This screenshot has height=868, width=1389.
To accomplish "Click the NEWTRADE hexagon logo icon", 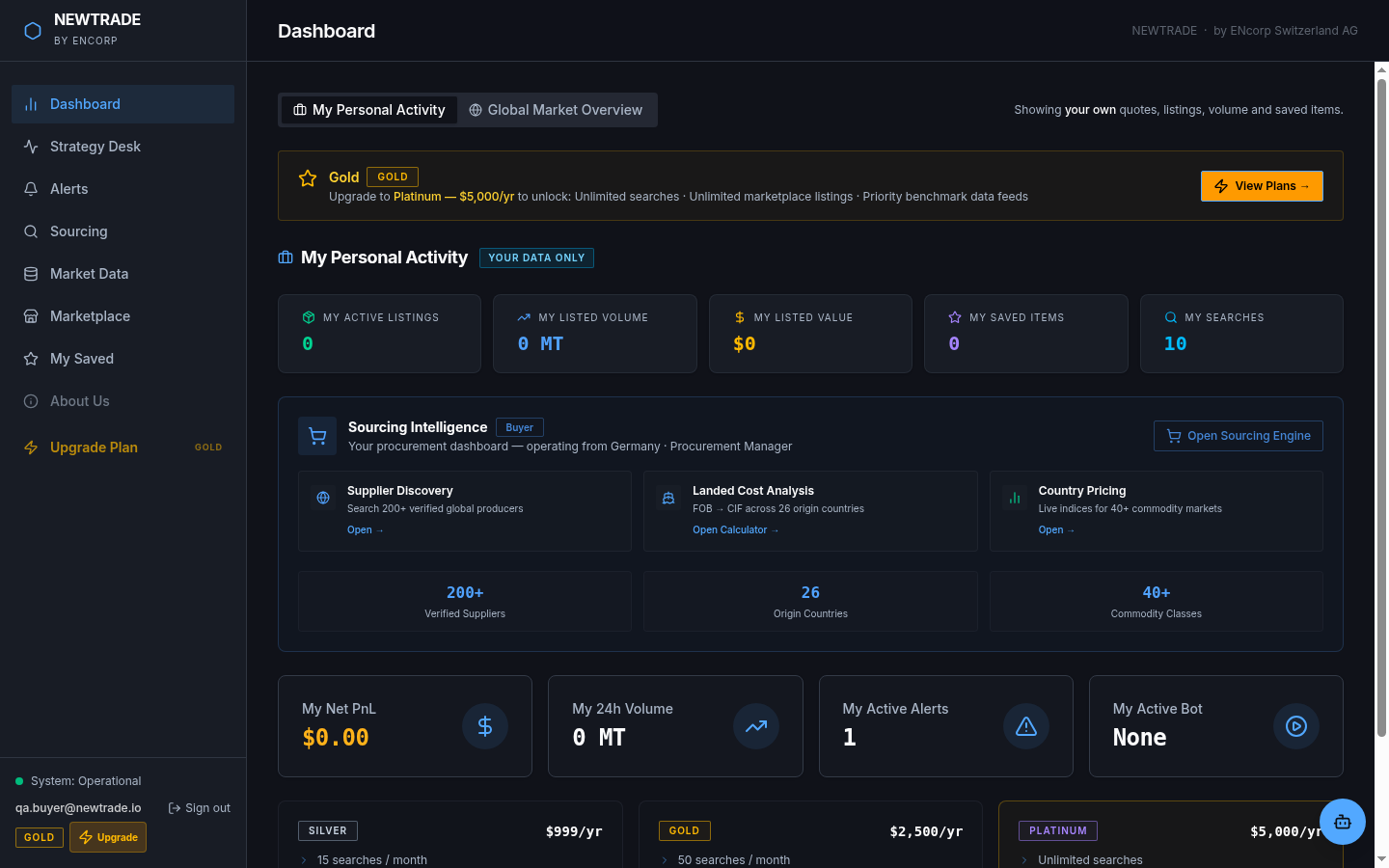I will (33, 31).
